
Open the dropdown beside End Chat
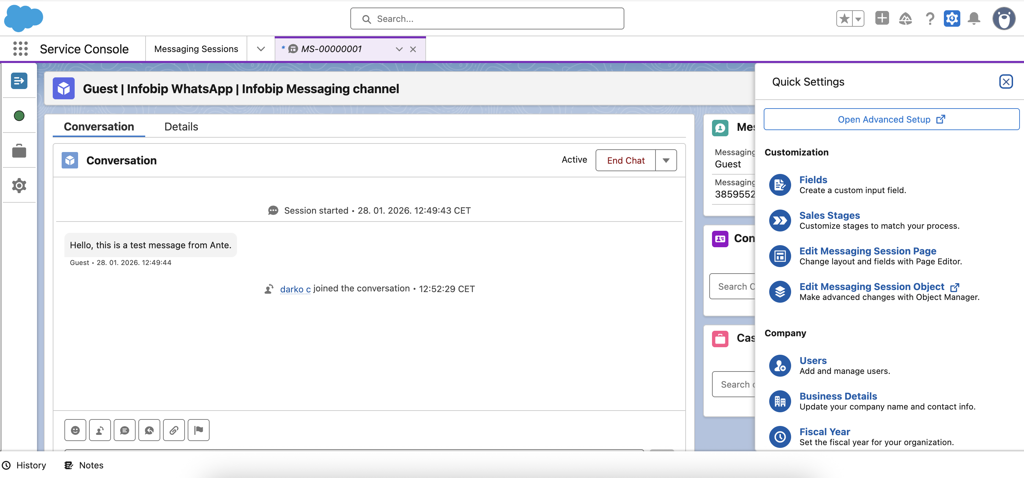click(666, 160)
